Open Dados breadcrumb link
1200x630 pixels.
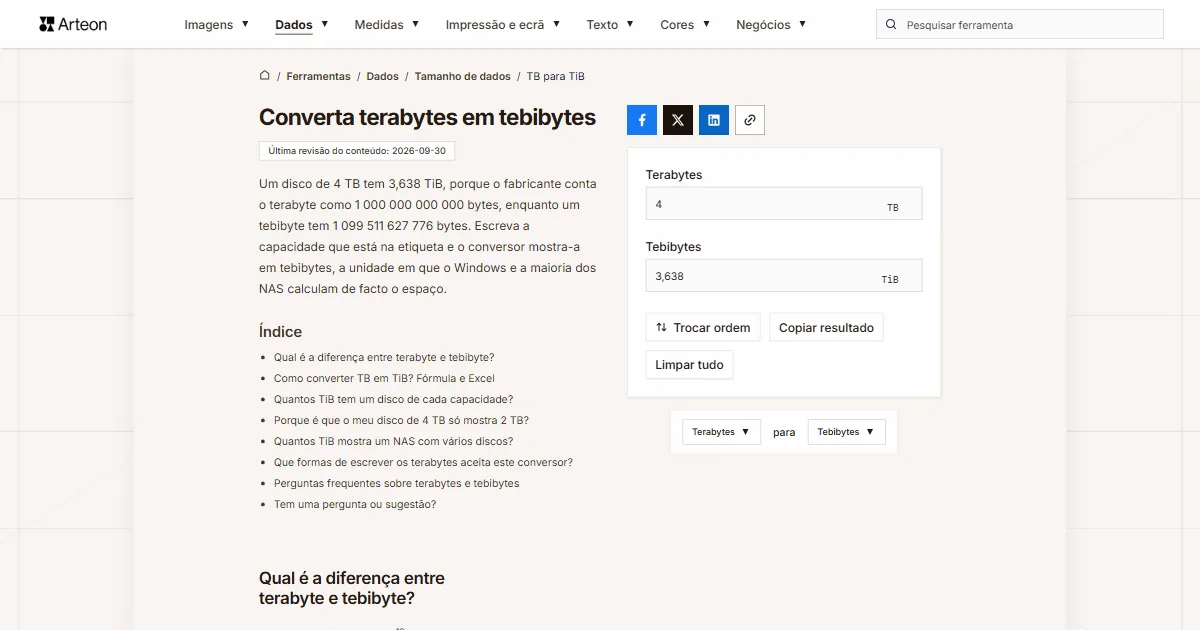coord(382,76)
